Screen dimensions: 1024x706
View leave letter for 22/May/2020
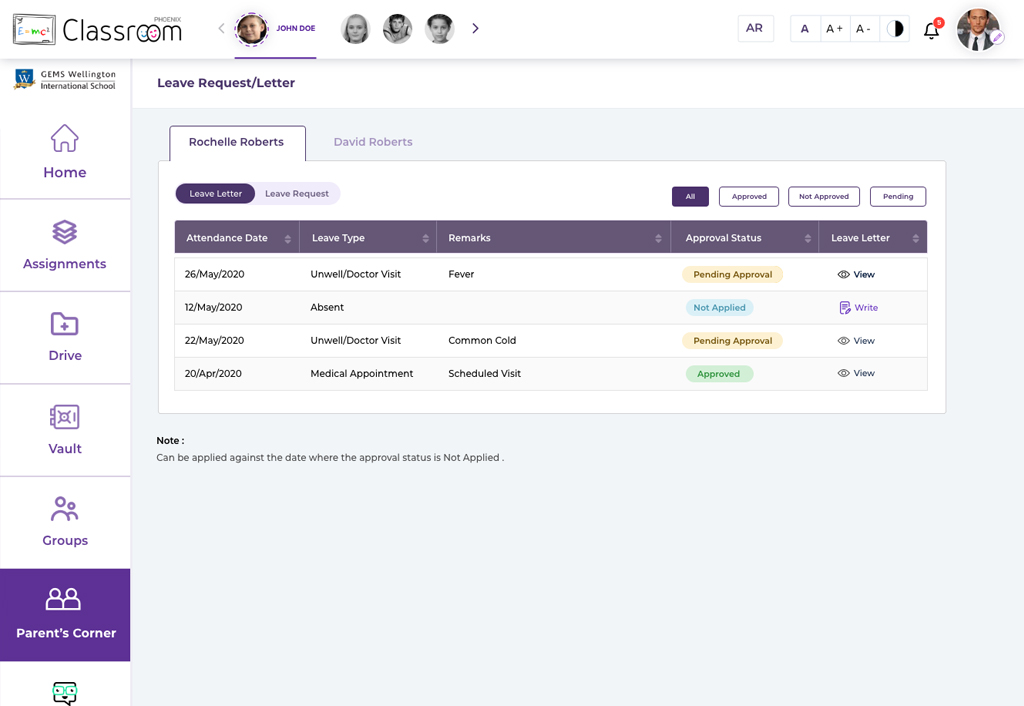(856, 341)
